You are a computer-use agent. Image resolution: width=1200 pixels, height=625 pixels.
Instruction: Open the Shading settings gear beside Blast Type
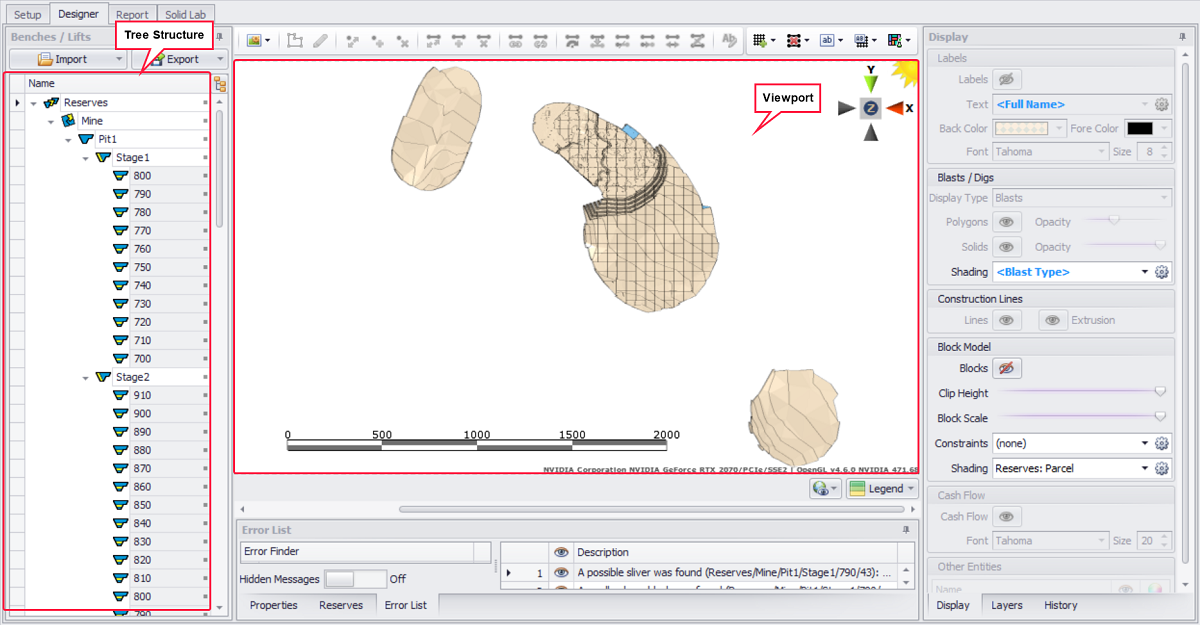[x=1161, y=272]
